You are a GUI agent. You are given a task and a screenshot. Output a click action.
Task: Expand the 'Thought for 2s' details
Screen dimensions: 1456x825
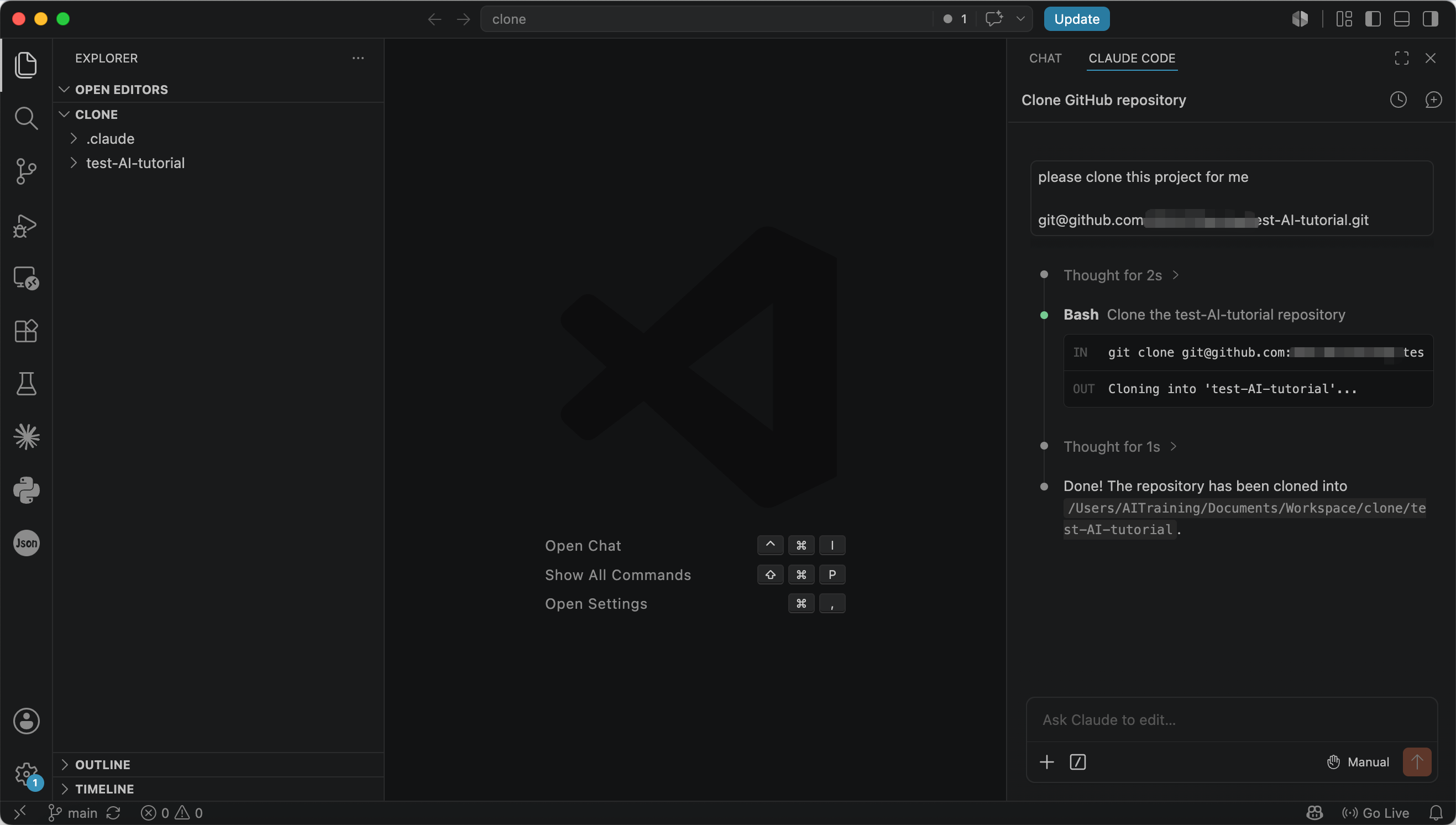(1120, 275)
